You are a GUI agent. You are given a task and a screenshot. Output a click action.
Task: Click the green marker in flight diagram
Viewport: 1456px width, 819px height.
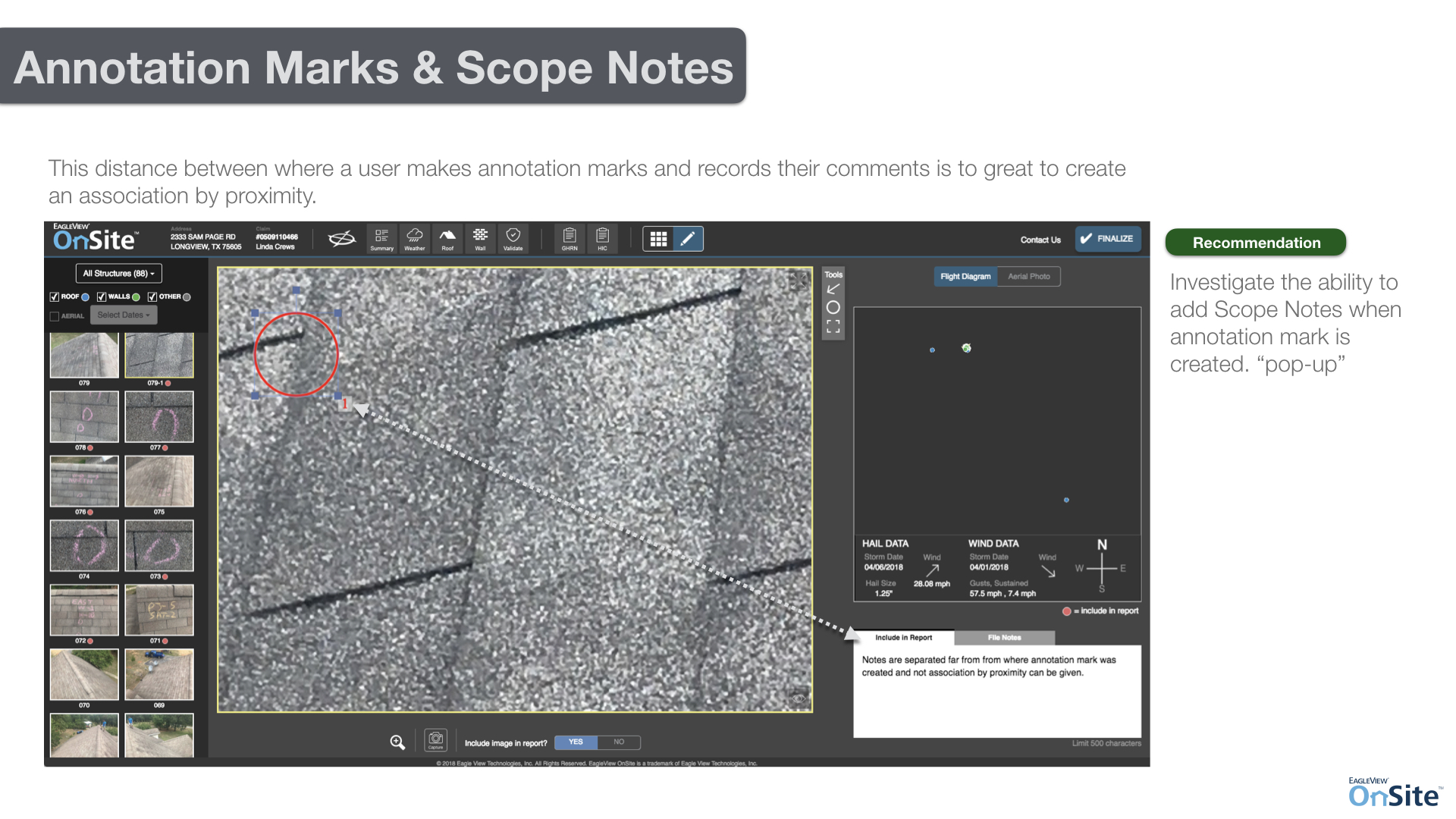coord(966,348)
